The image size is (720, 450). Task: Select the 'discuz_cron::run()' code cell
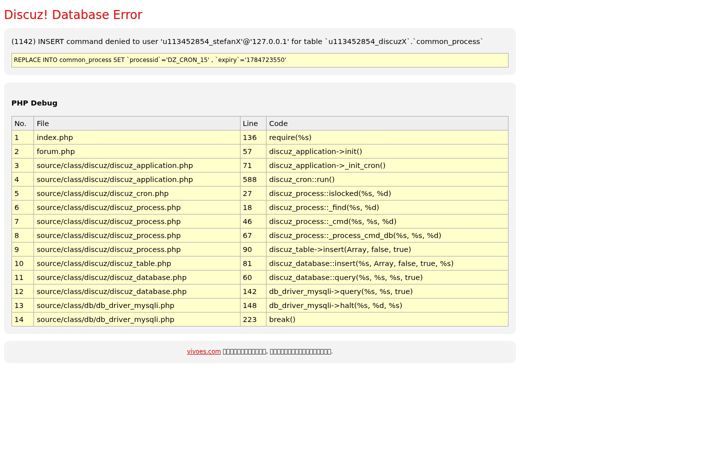pos(387,180)
